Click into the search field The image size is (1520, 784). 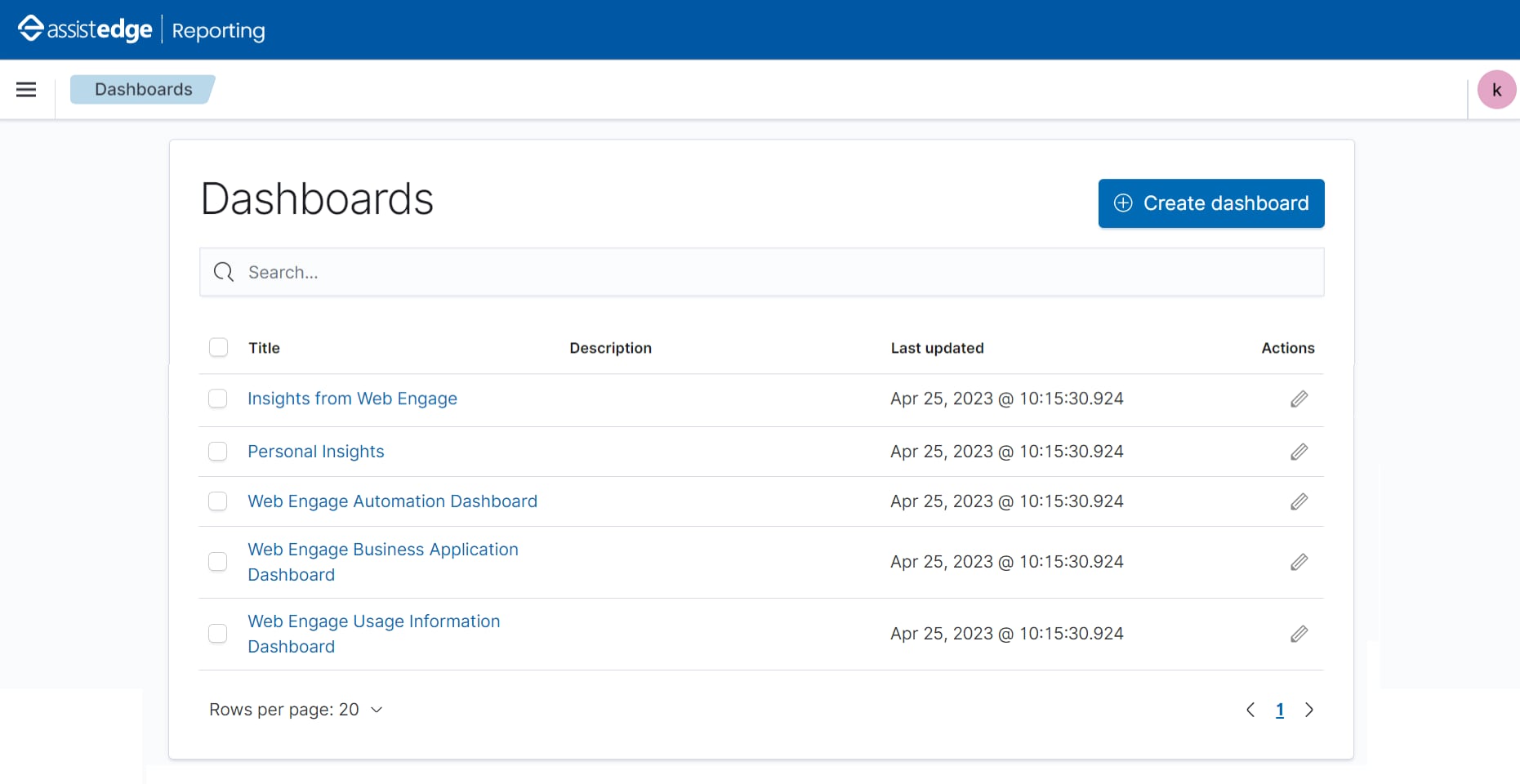tap(572, 272)
